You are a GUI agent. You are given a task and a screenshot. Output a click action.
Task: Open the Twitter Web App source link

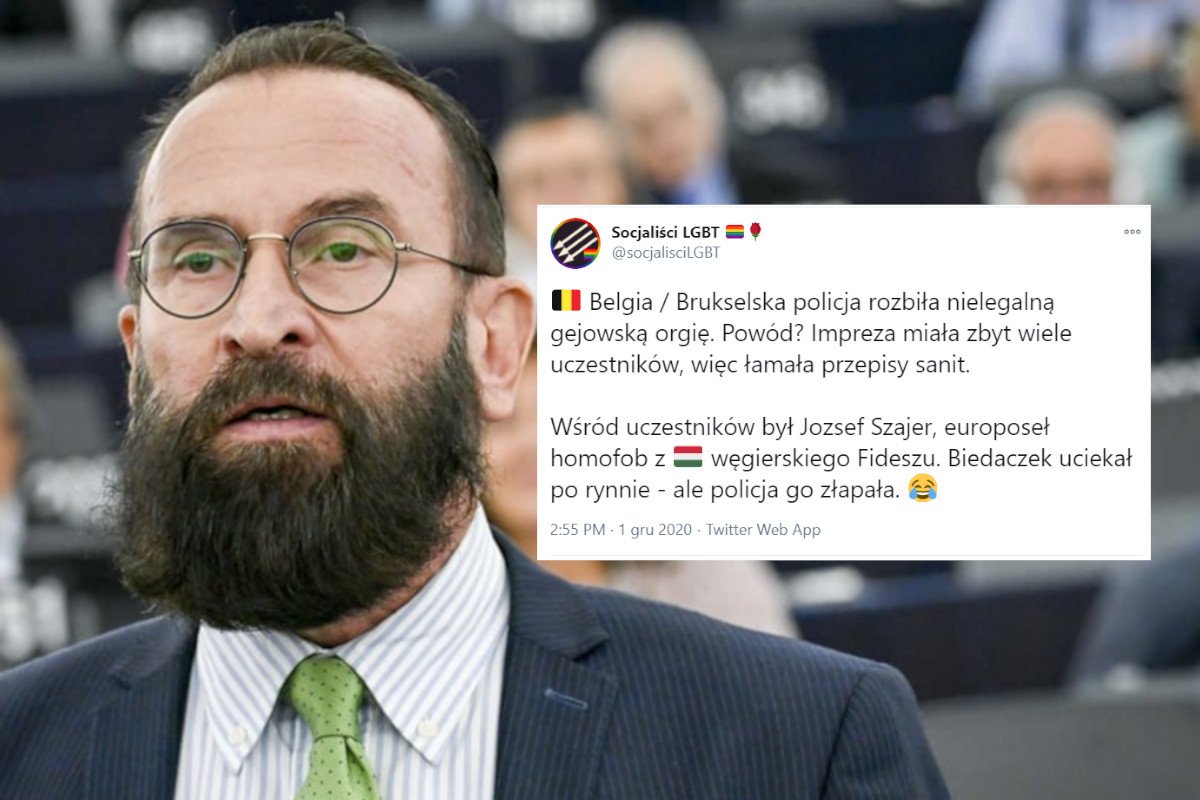[763, 530]
